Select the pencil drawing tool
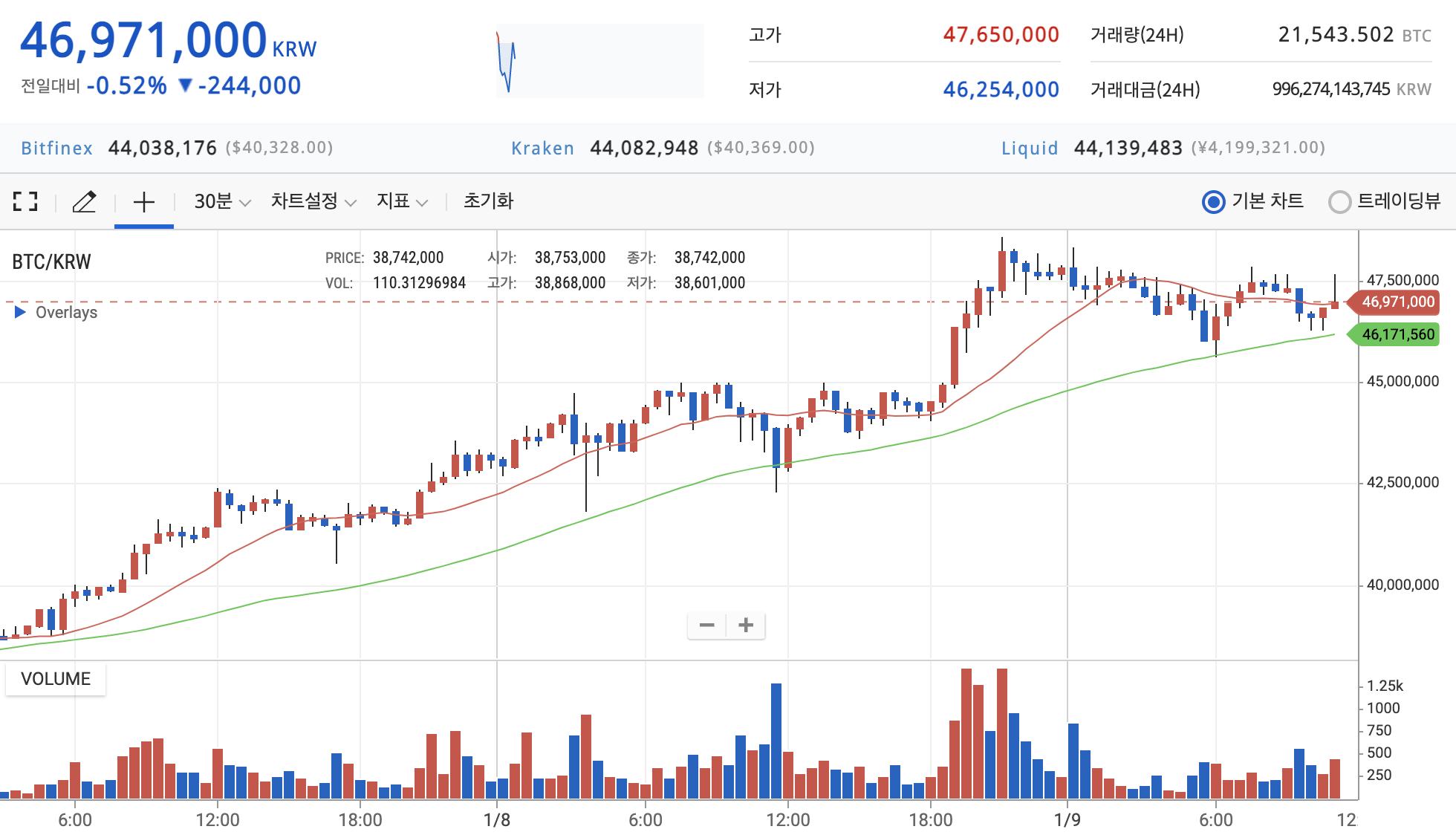Screen dimensions: 1456x835 coord(84,201)
